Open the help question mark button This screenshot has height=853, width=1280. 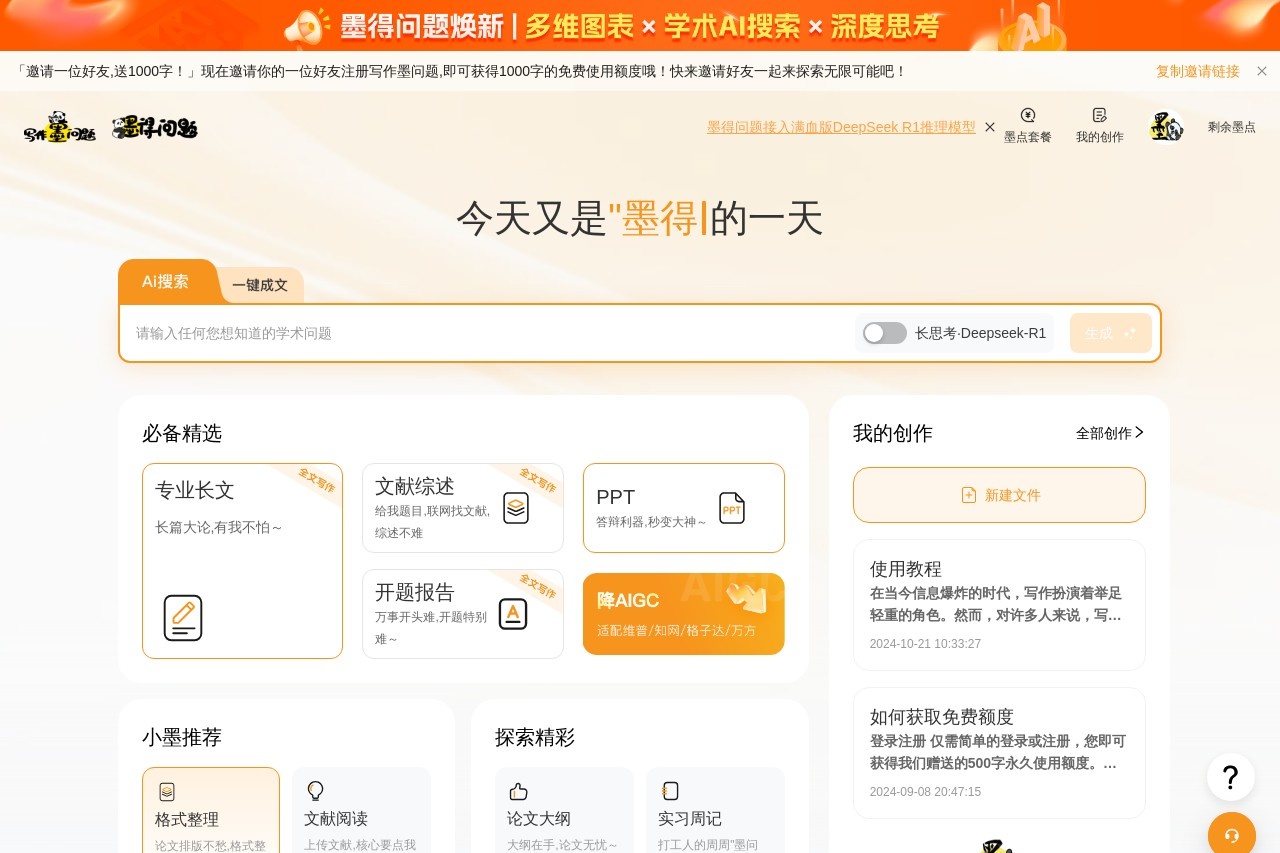point(1231,777)
